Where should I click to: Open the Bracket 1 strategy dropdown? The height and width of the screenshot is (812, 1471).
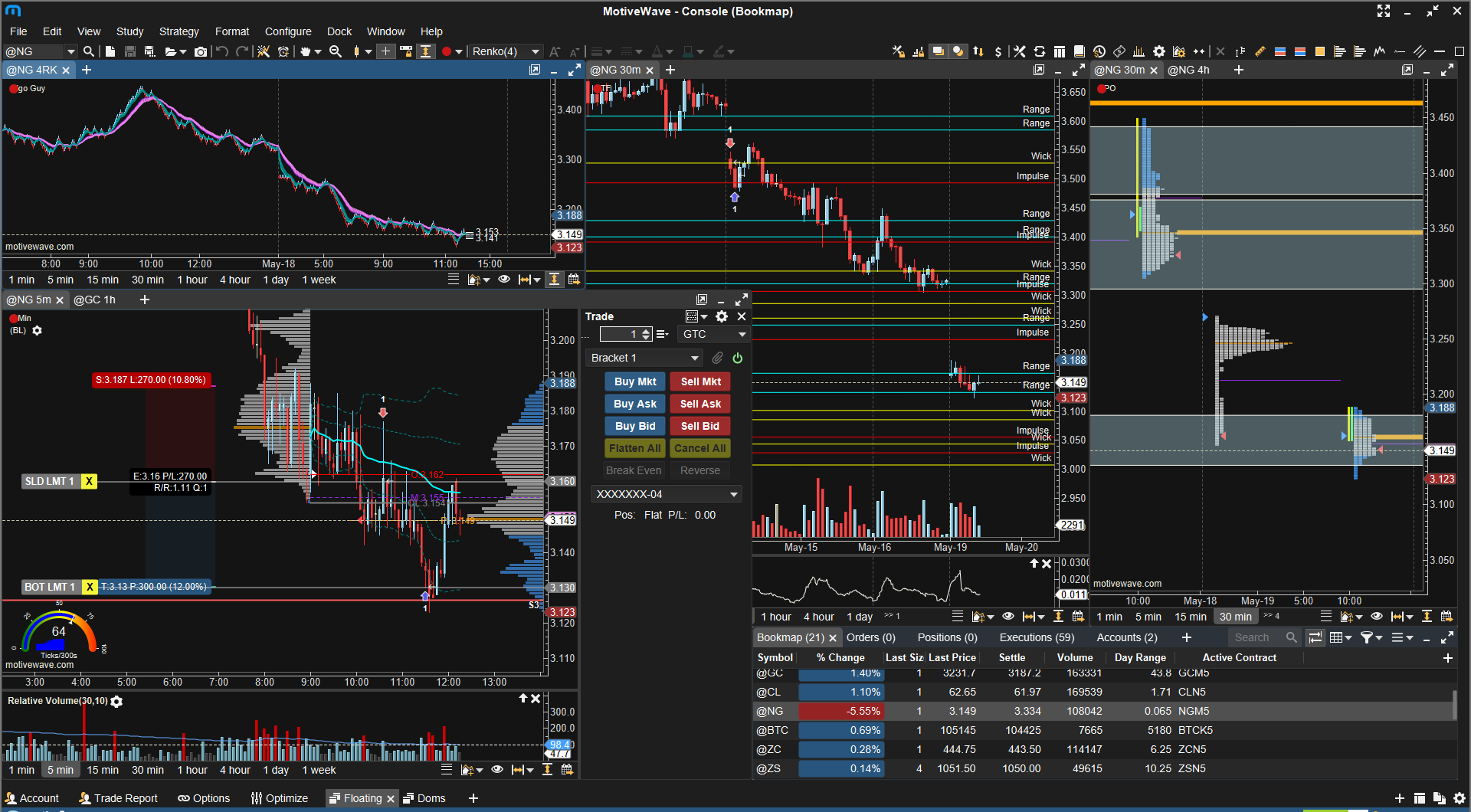point(645,358)
